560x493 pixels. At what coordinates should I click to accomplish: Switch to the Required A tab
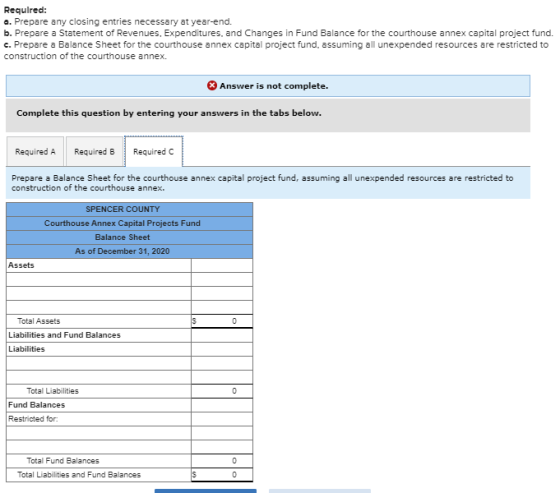pos(35,151)
